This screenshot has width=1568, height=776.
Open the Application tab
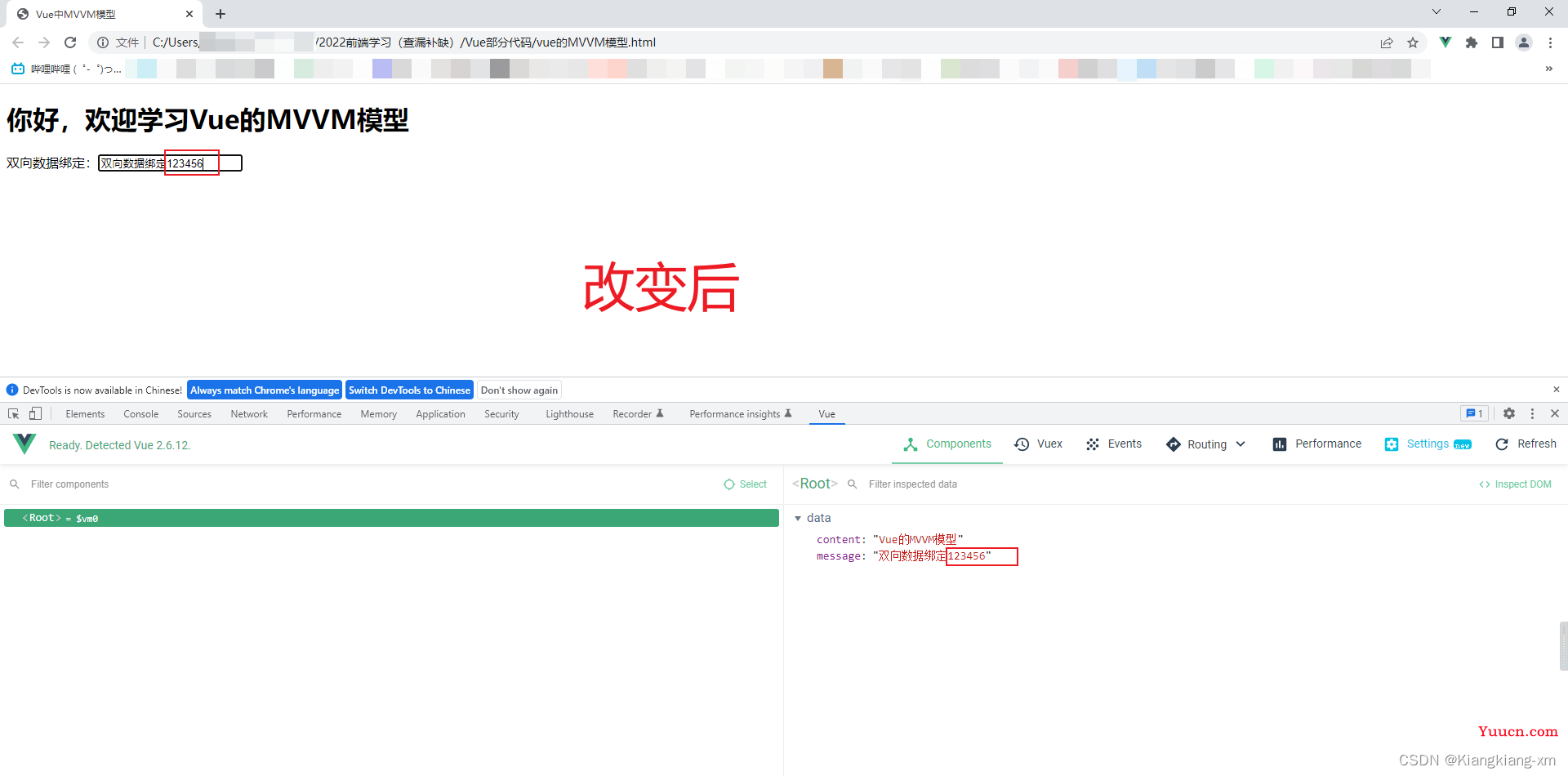tap(440, 414)
